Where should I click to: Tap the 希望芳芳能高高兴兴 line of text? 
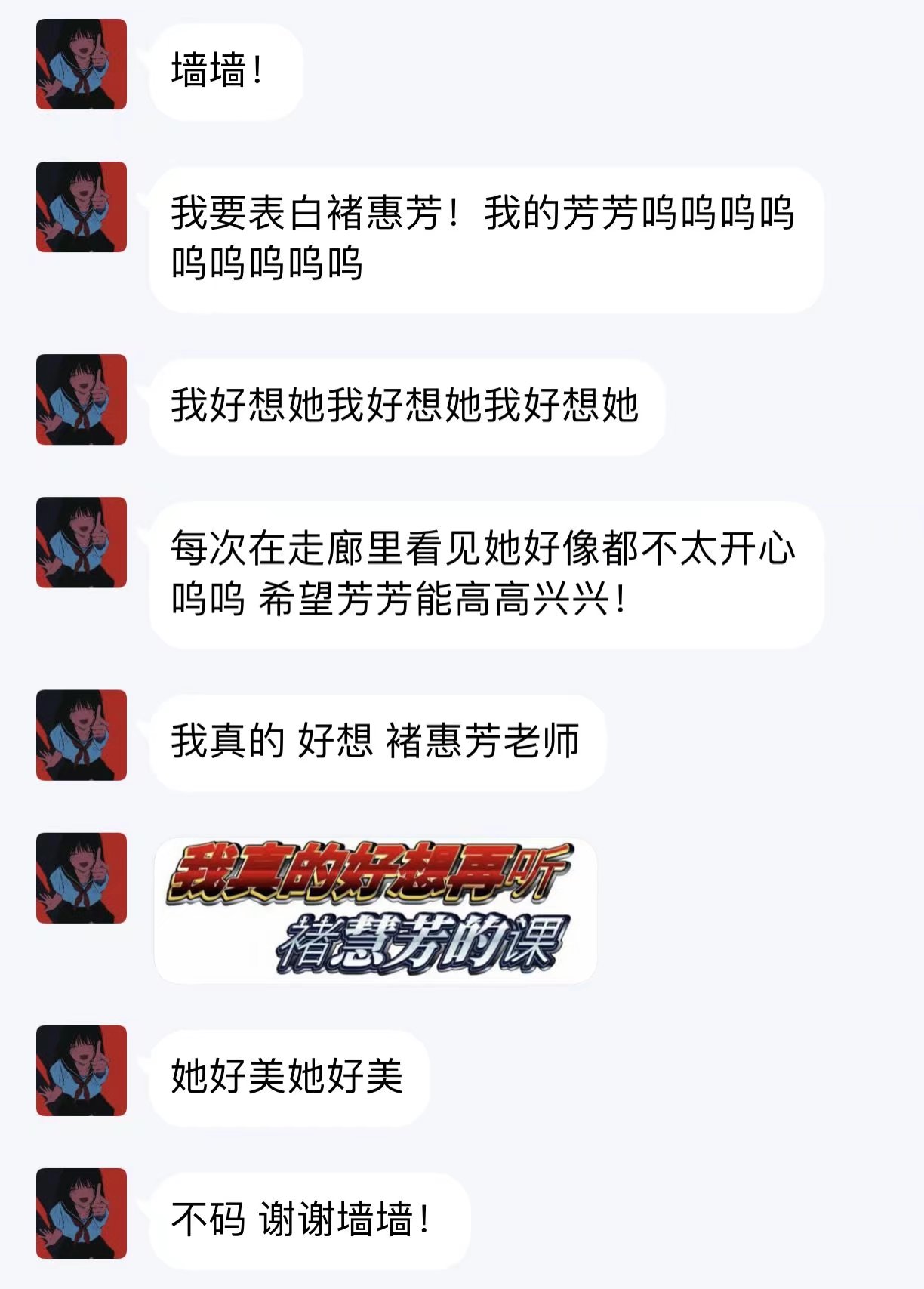point(442,600)
